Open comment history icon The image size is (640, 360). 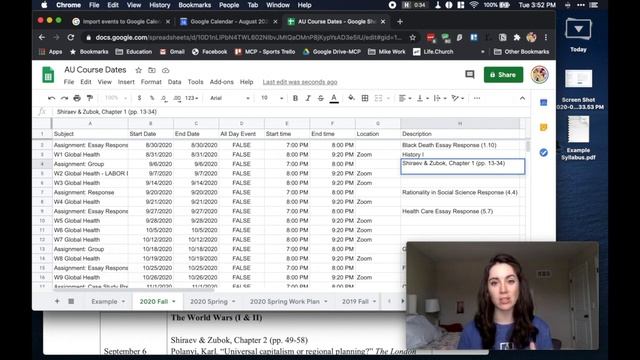[470, 75]
